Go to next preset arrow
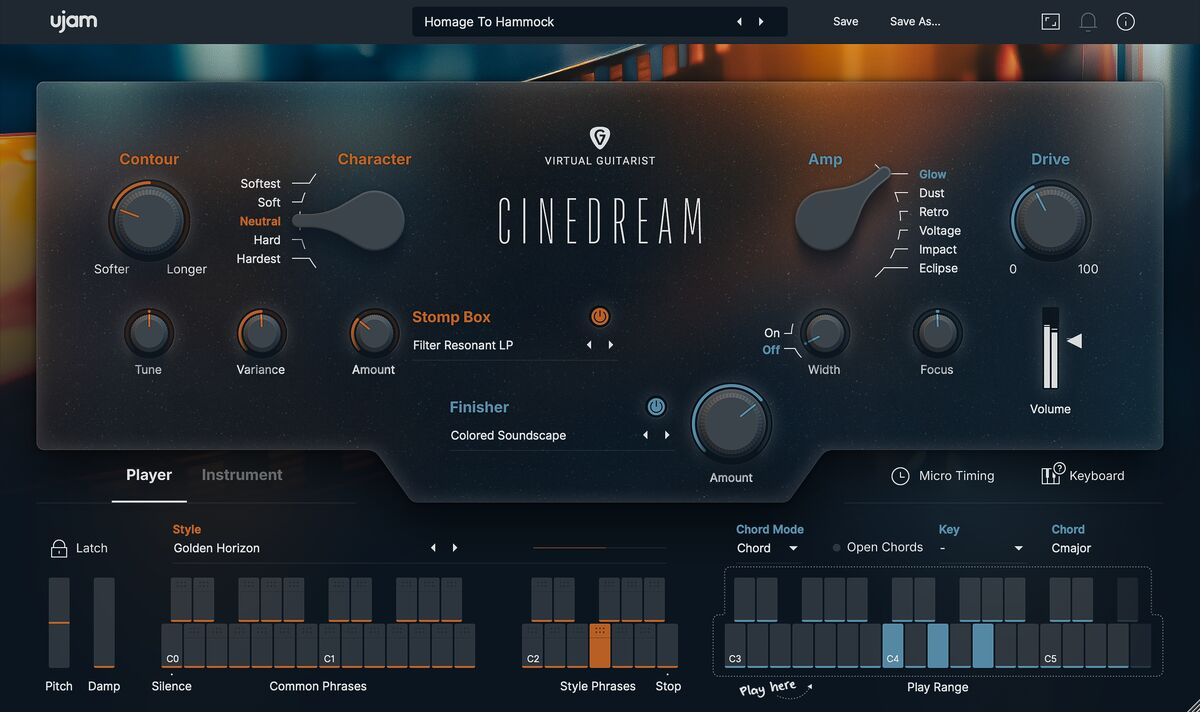This screenshot has width=1200, height=712. coord(761,22)
